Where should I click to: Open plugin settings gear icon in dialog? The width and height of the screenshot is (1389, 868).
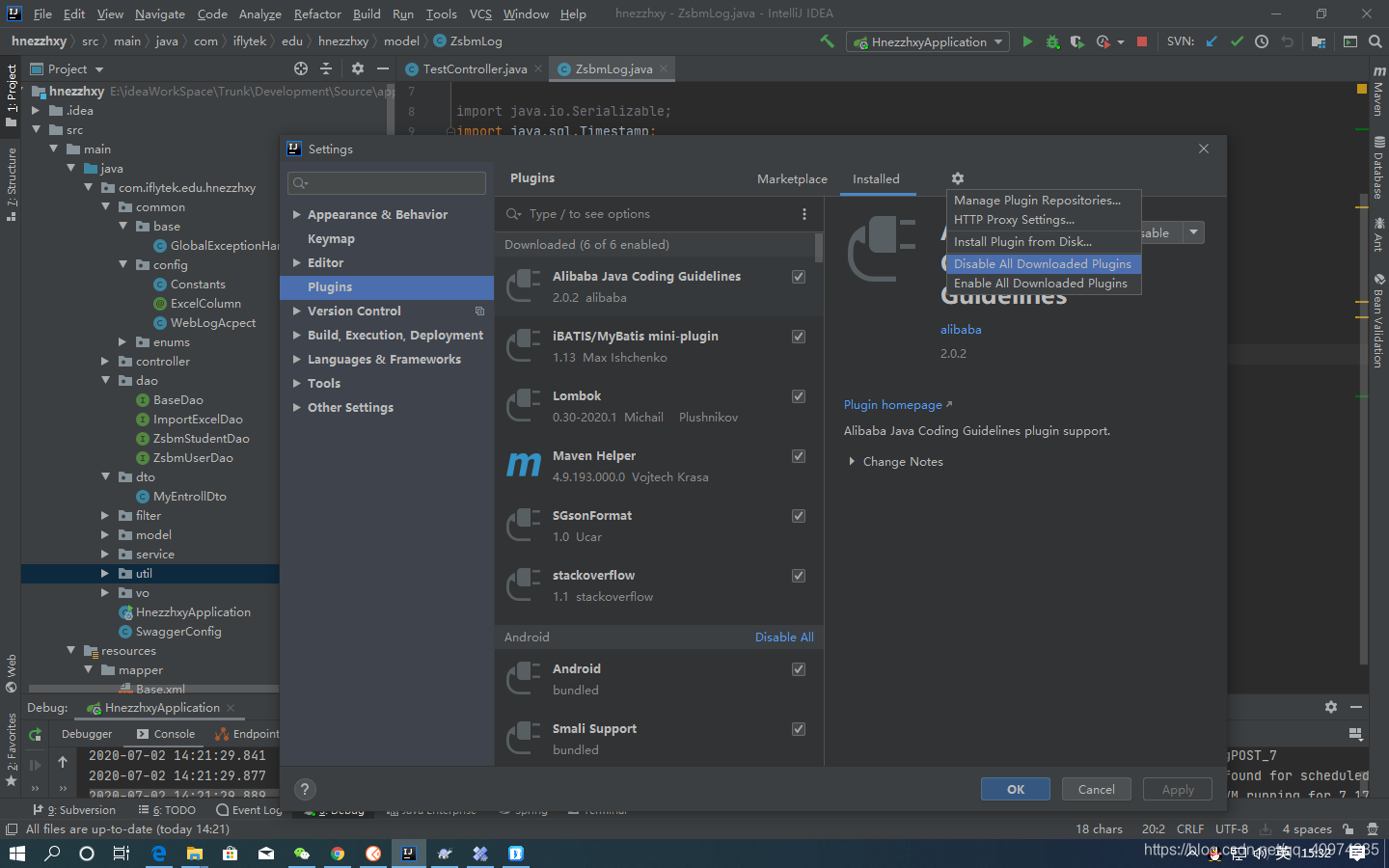(x=957, y=178)
